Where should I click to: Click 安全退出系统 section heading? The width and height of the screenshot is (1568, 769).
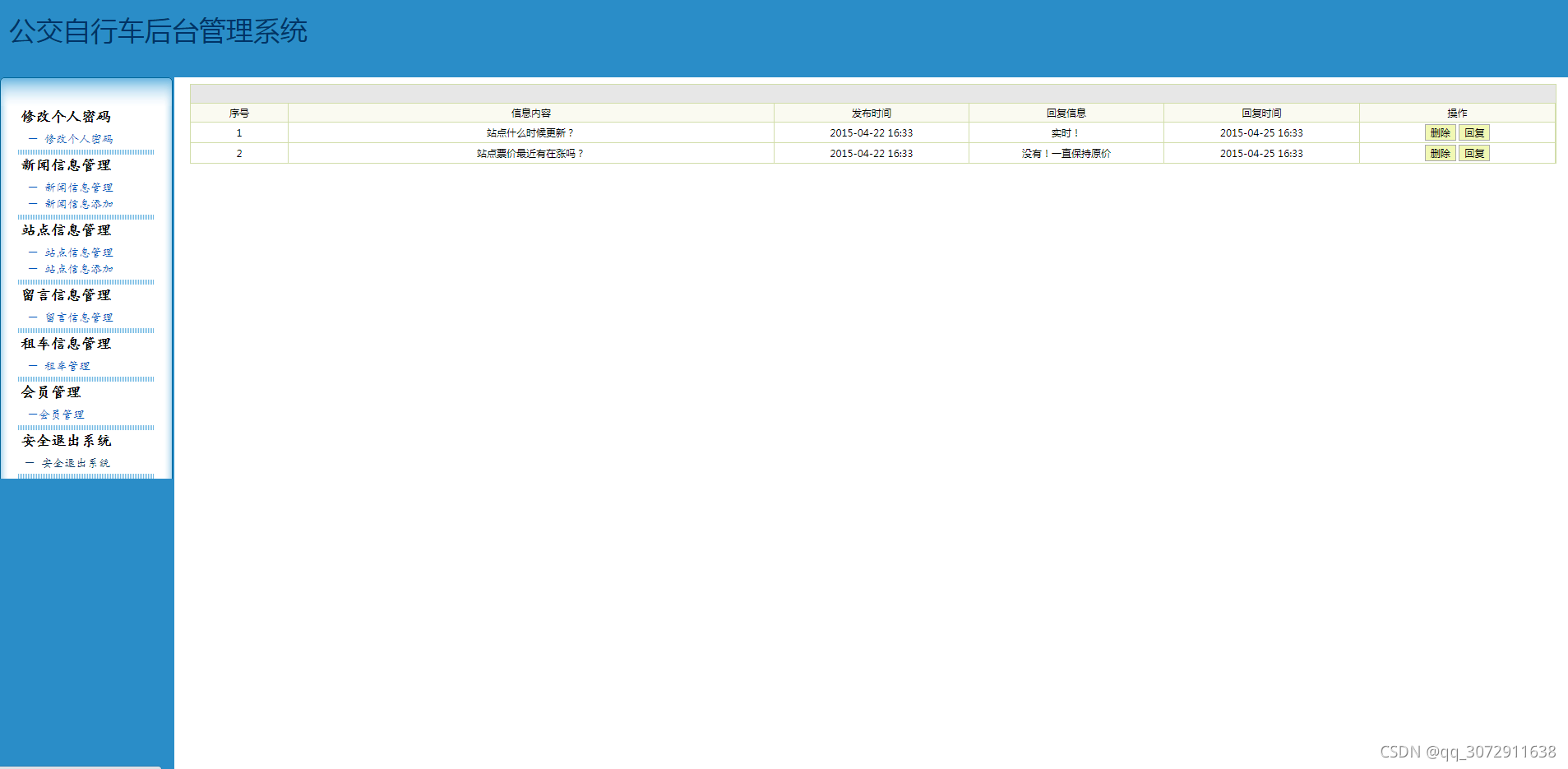coord(66,441)
